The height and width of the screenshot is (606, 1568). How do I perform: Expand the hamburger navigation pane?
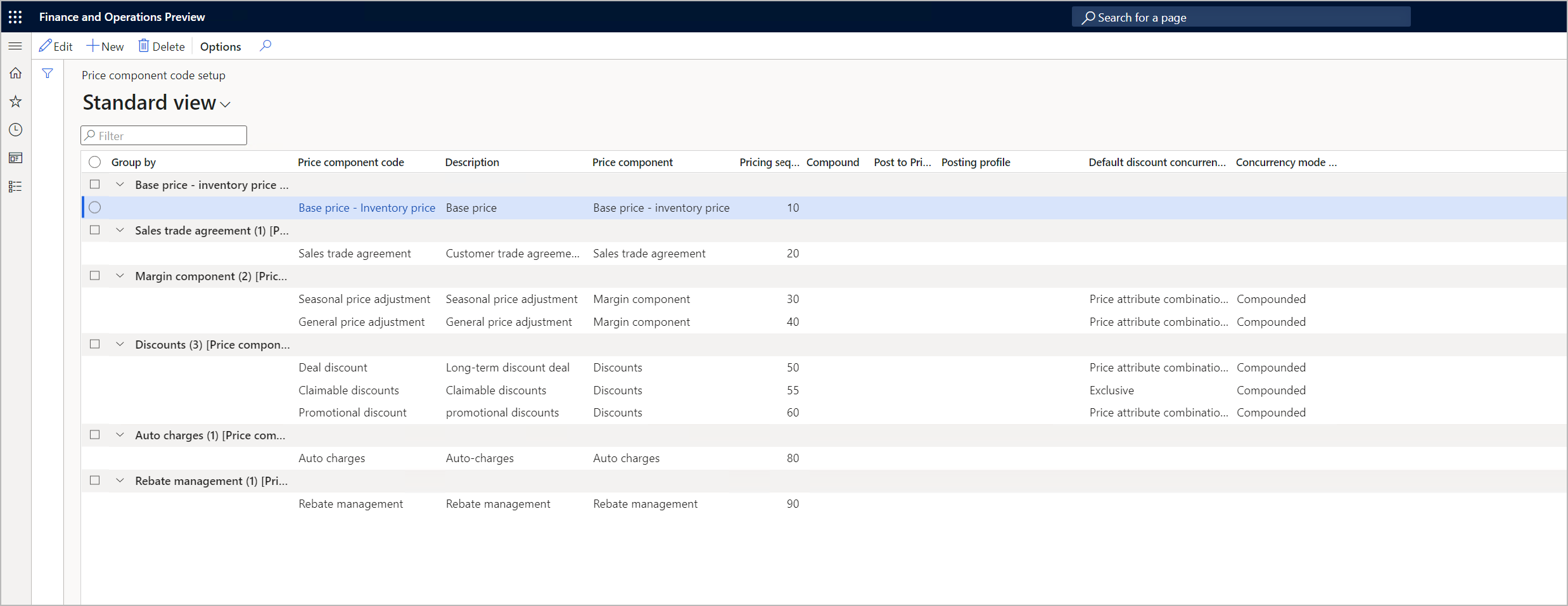(15, 46)
